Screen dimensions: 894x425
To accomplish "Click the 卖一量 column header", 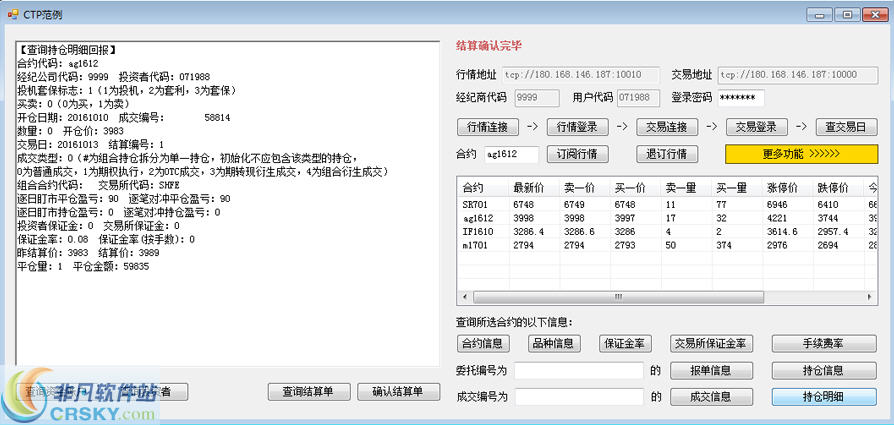I will click(686, 188).
